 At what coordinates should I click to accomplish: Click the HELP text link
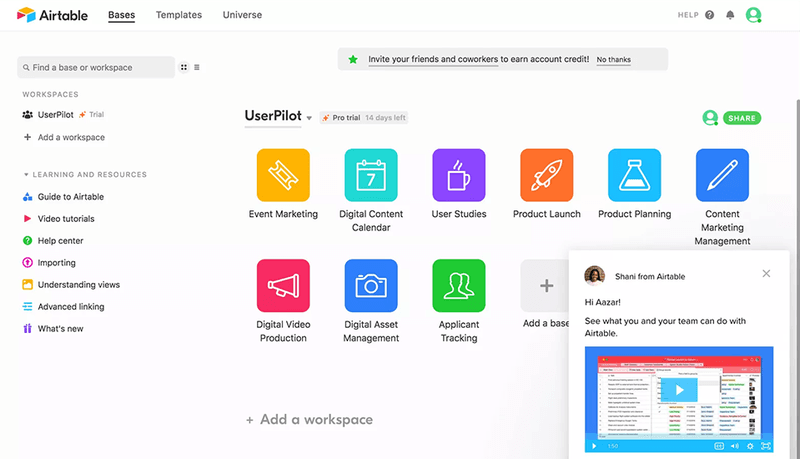point(688,15)
